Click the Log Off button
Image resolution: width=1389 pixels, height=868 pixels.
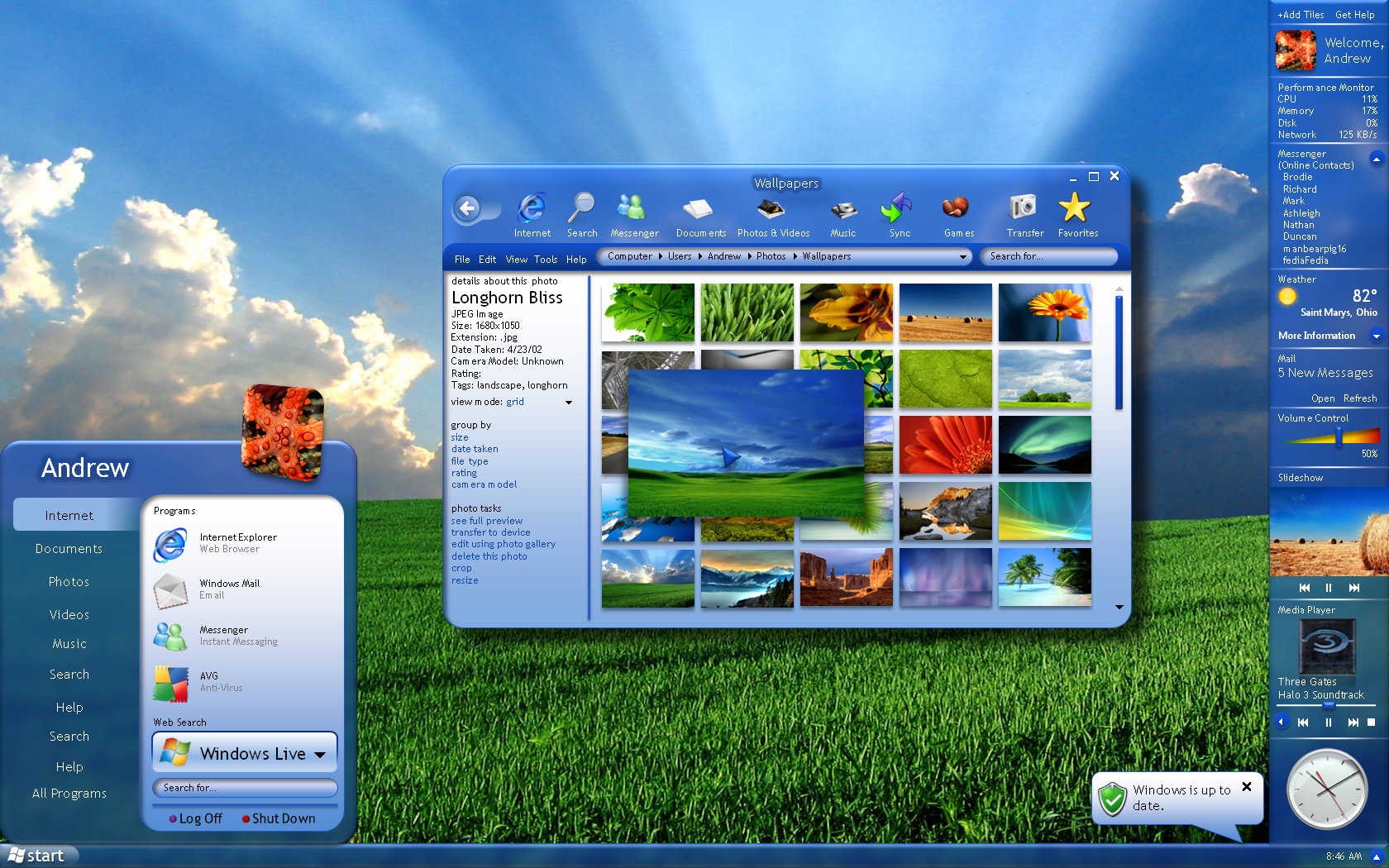pyautogui.click(x=196, y=818)
